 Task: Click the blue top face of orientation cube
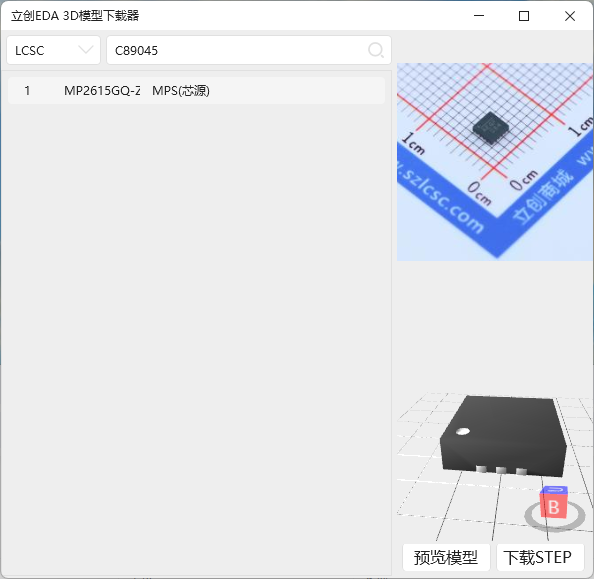[x=554, y=490]
